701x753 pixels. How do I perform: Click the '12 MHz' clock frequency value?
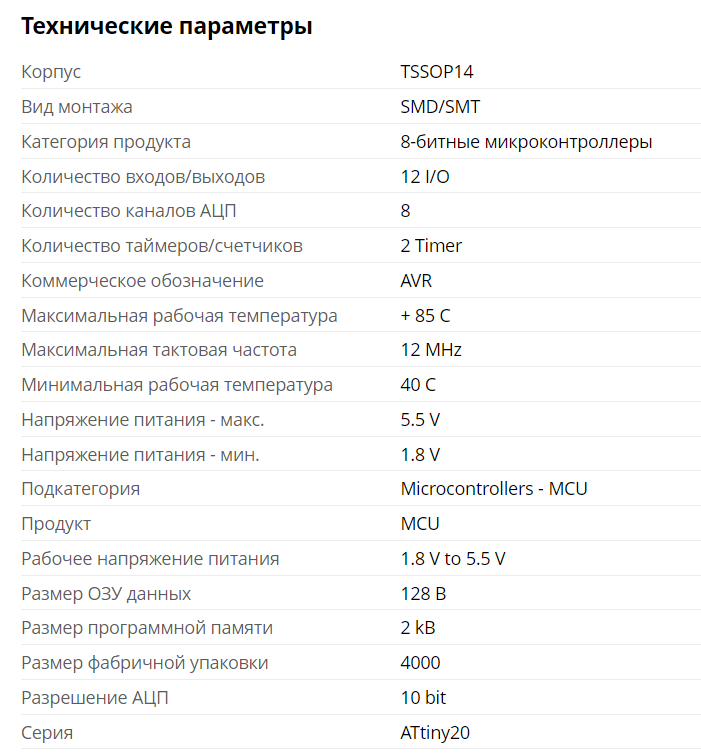(x=431, y=350)
